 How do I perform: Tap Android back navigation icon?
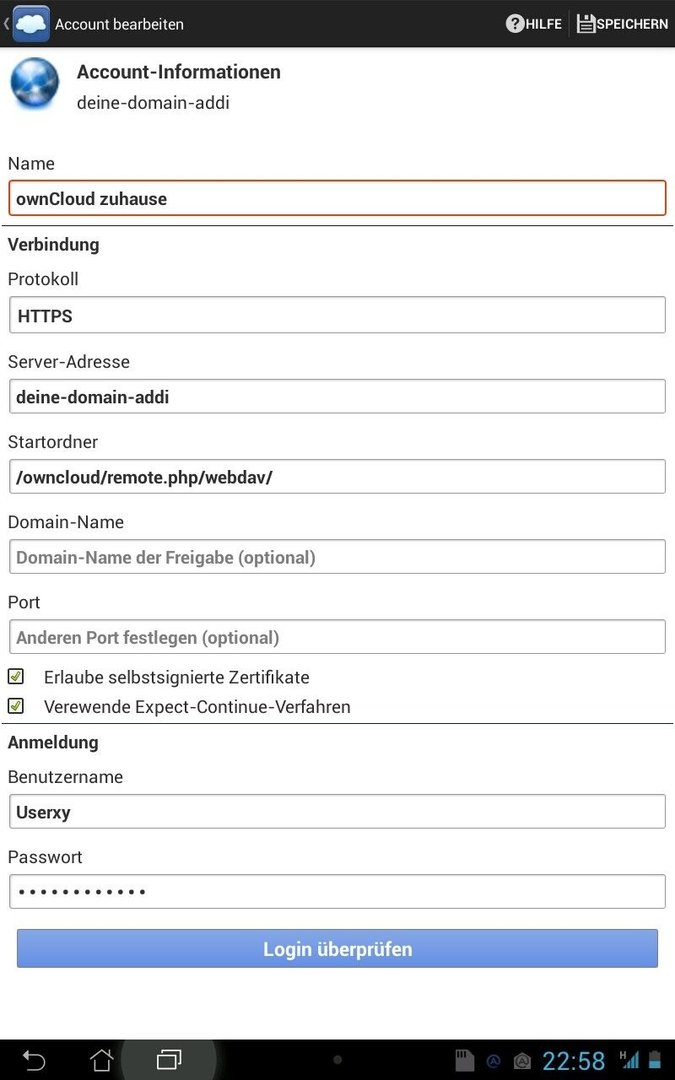pos(34,1059)
